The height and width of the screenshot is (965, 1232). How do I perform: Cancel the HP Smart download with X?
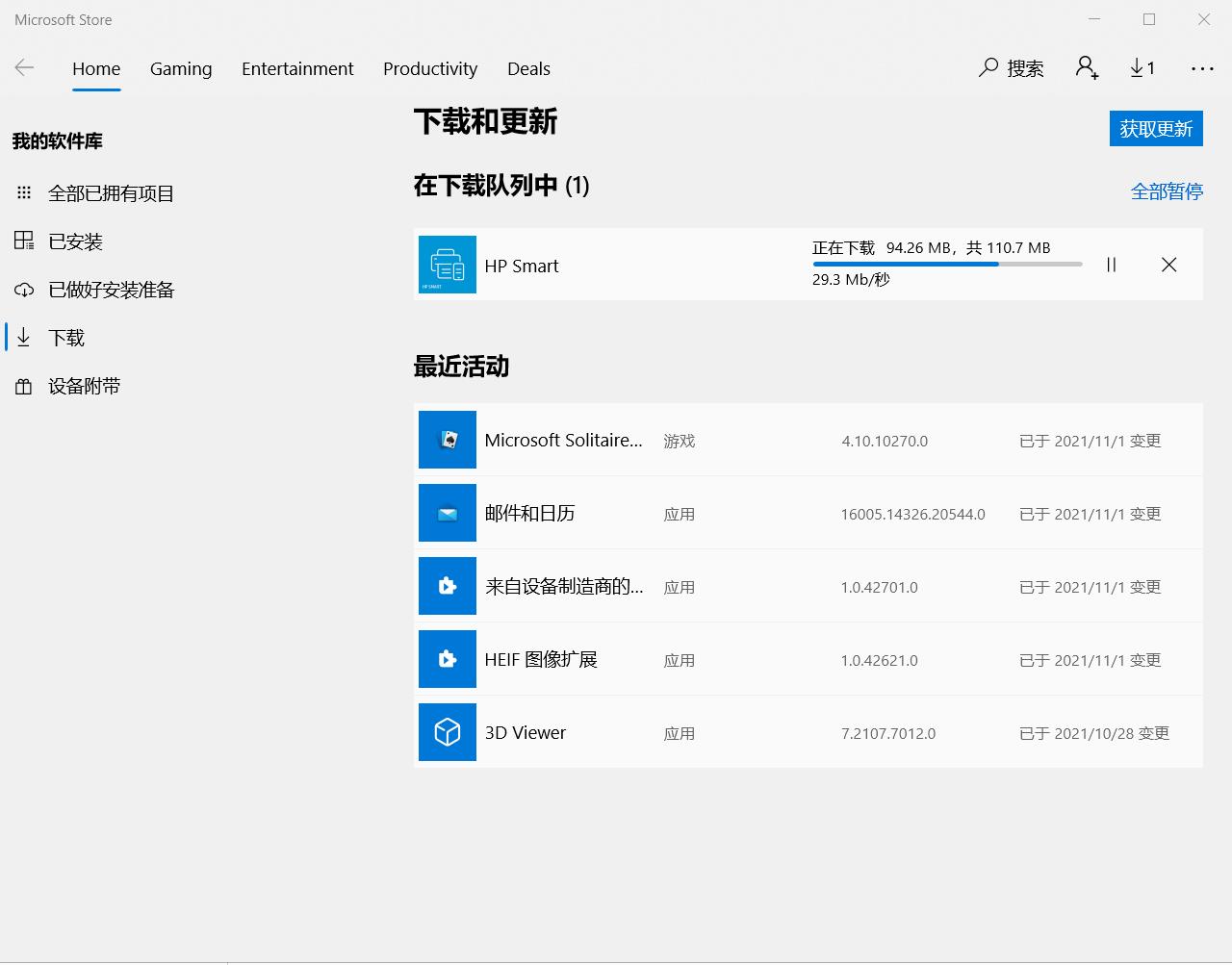[x=1168, y=265]
